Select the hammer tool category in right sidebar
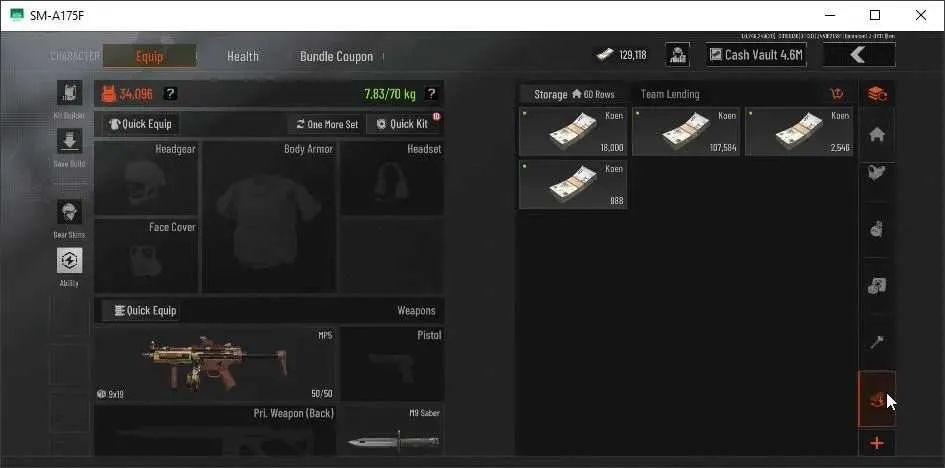Viewport: 945px width, 468px height. click(x=877, y=342)
